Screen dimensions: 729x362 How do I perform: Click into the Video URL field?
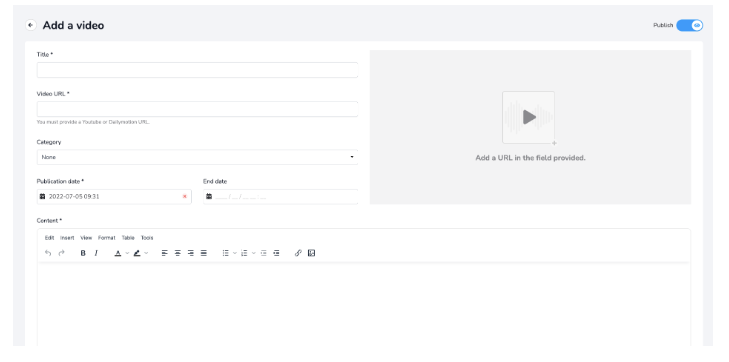click(x=198, y=109)
